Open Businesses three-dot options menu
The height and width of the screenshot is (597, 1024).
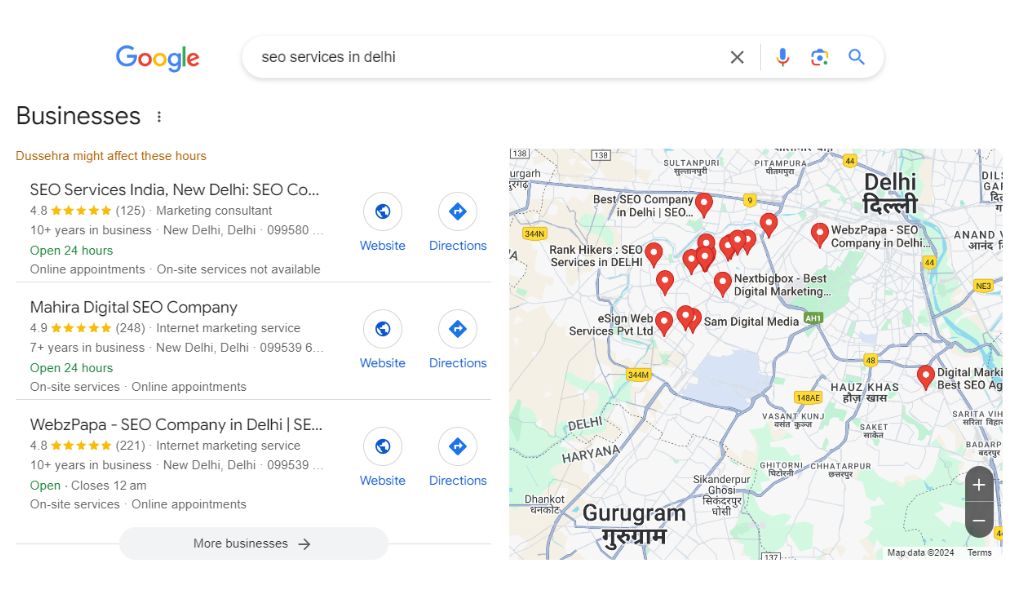pyautogui.click(x=159, y=117)
